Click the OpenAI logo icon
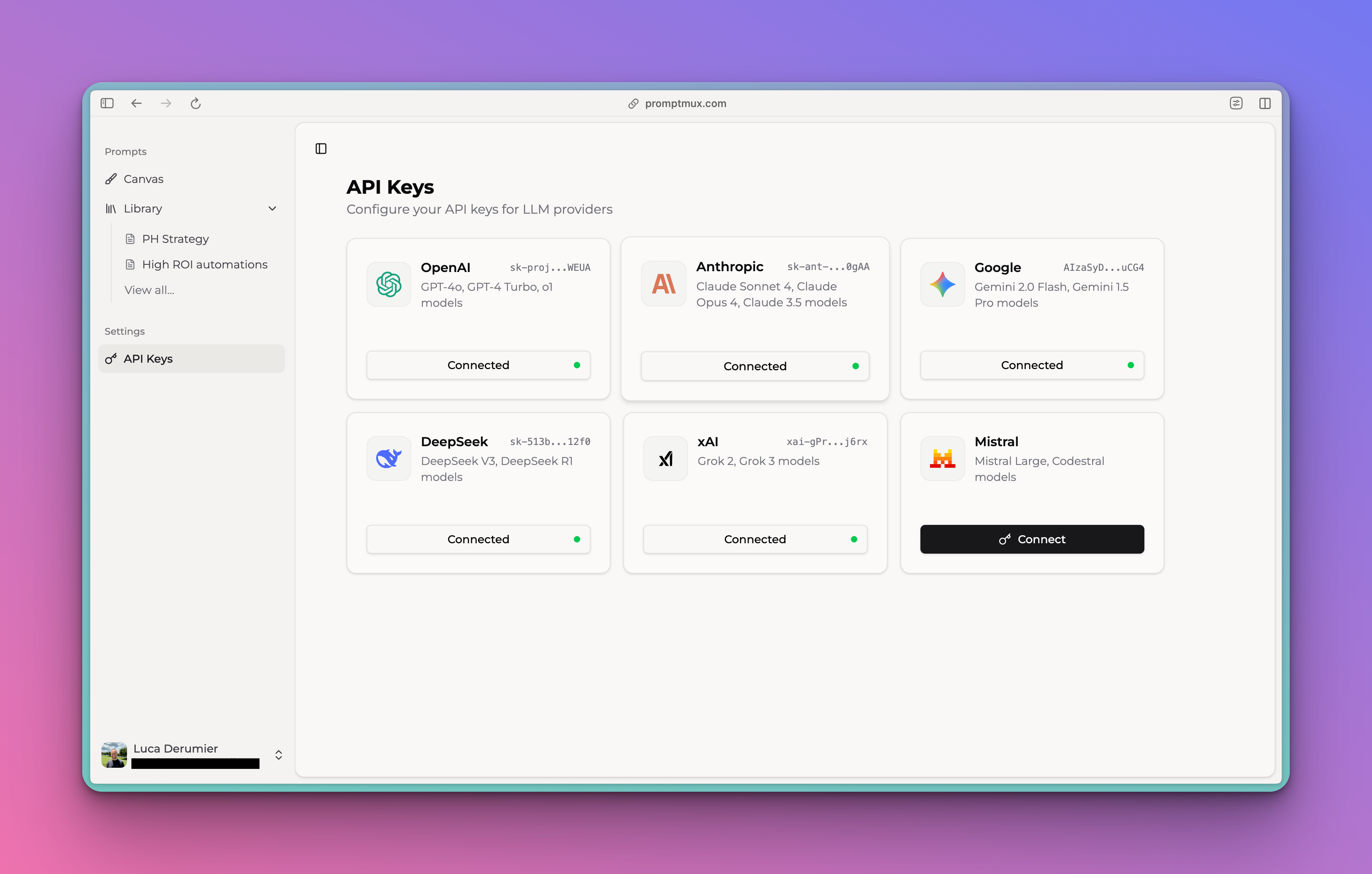1372x874 pixels. [389, 284]
